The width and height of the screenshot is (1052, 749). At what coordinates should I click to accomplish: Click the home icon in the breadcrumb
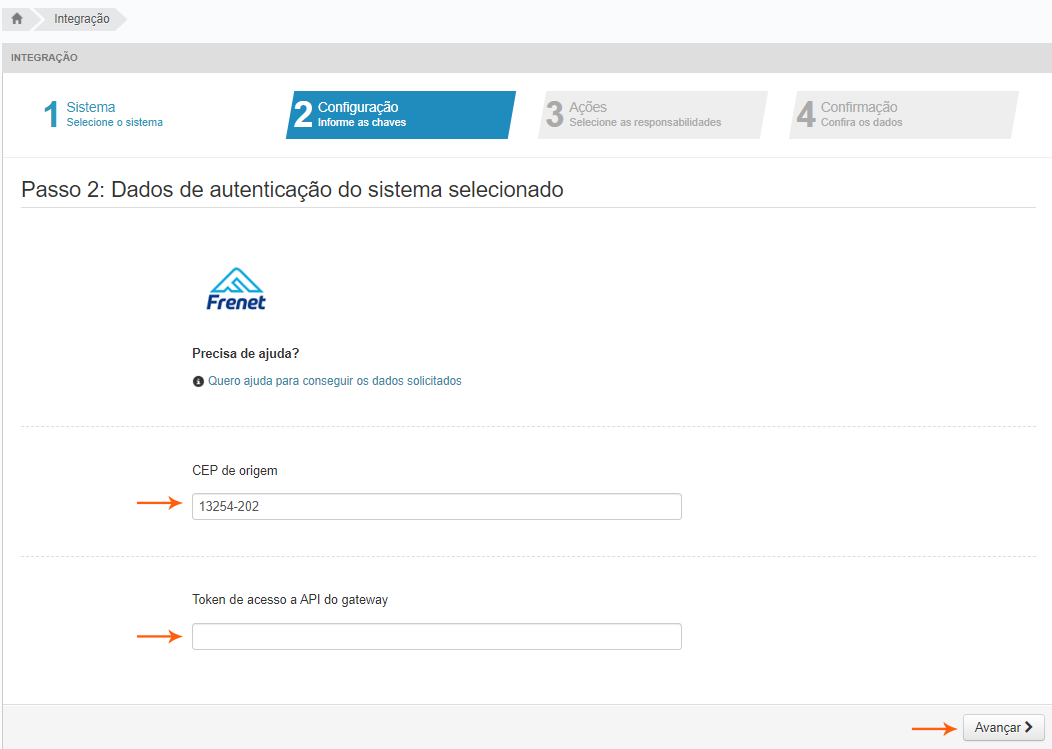(16, 17)
